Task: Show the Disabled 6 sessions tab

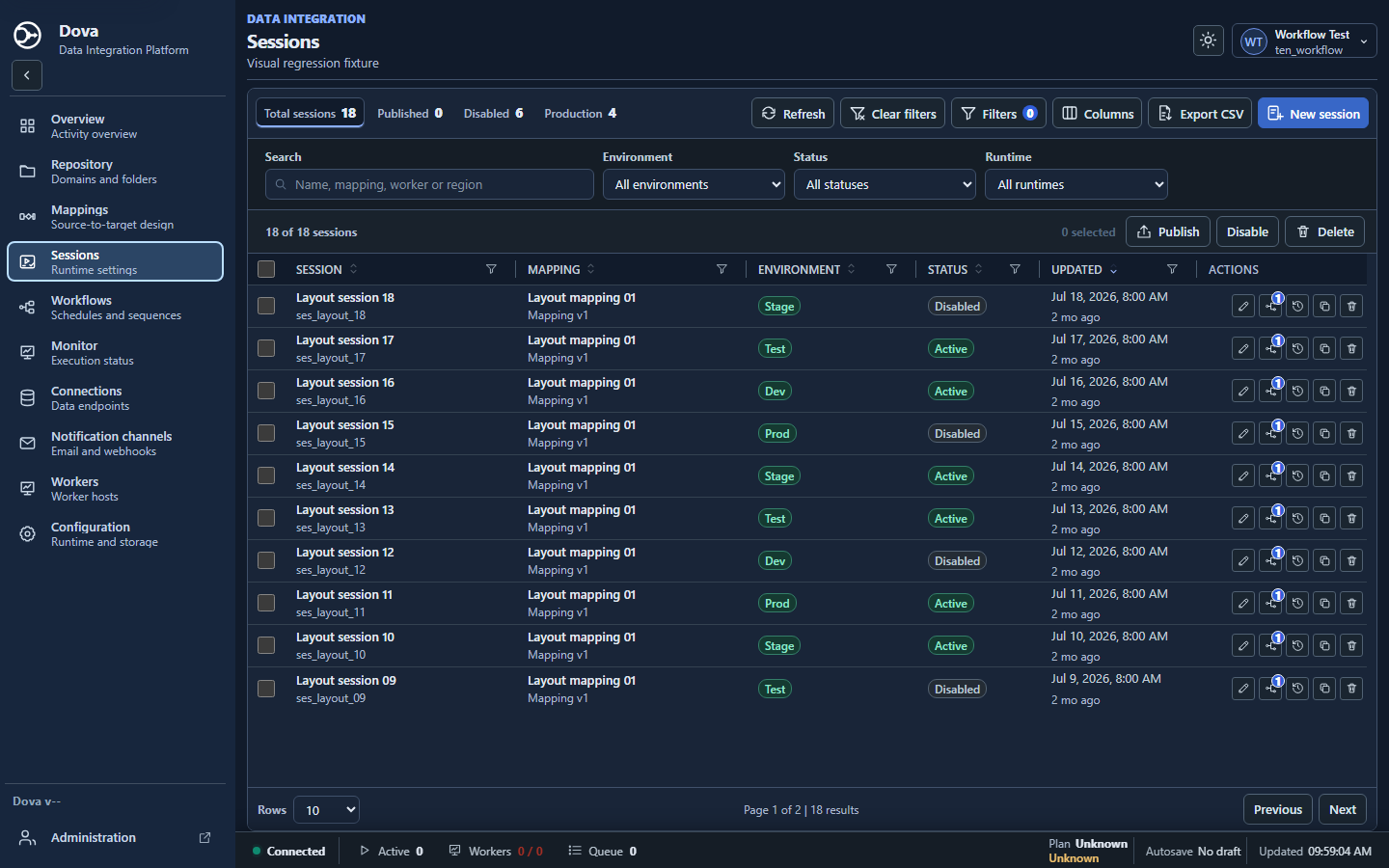Action: (x=493, y=114)
